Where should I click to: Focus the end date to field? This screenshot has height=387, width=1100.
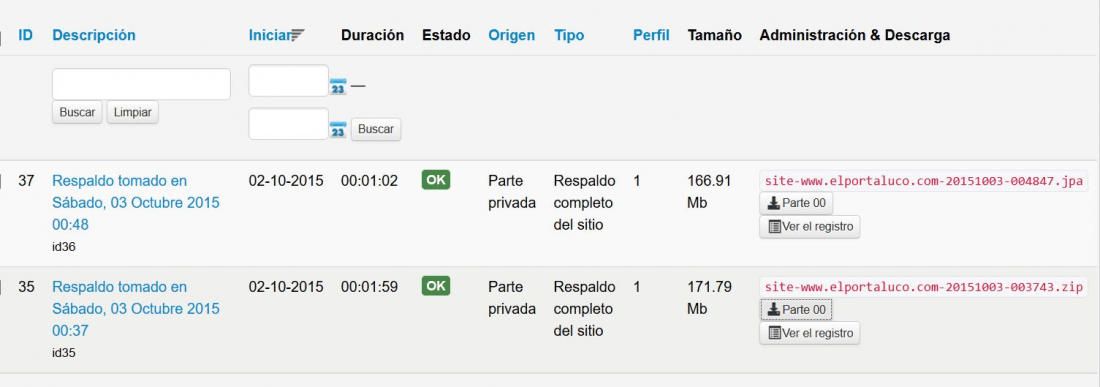288,123
